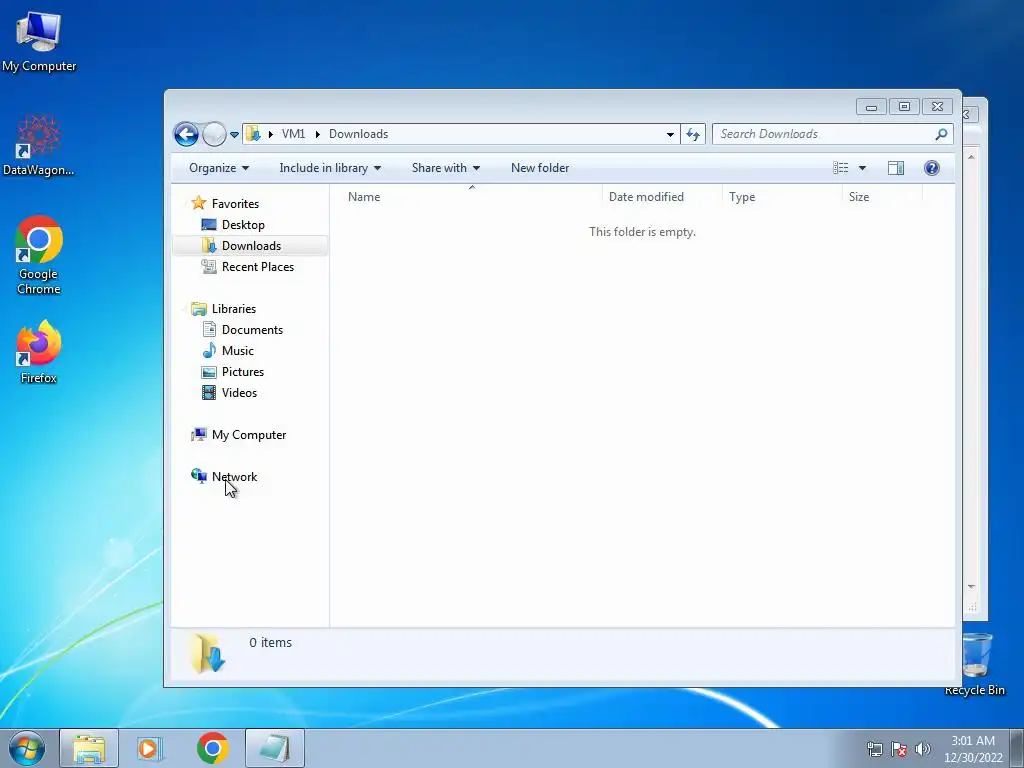Select My Computer in navigation pane

[x=249, y=435]
